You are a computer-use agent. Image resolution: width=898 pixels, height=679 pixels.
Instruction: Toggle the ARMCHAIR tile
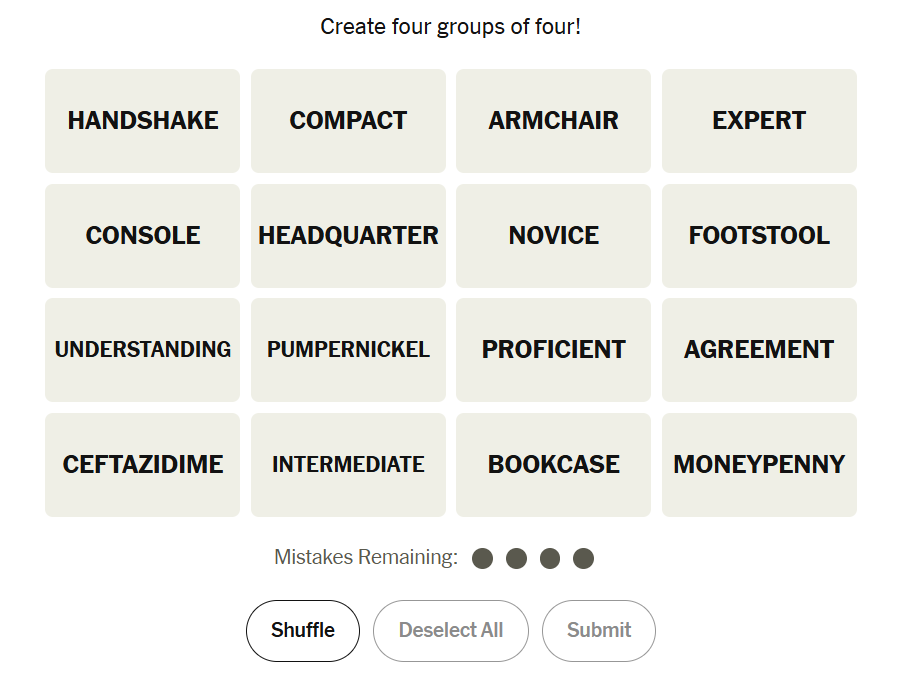pos(553,121)
